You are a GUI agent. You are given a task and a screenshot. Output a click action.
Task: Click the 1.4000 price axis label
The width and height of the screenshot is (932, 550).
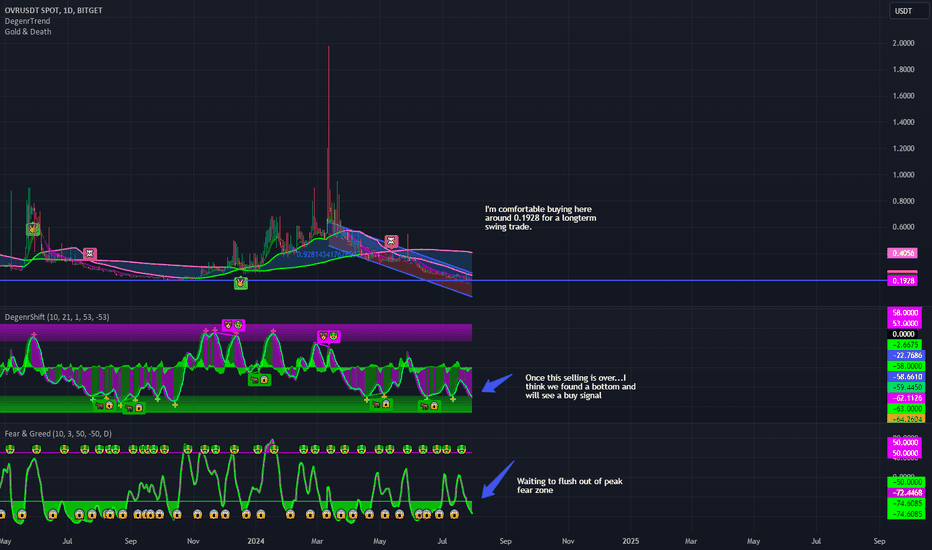point(903,122)
